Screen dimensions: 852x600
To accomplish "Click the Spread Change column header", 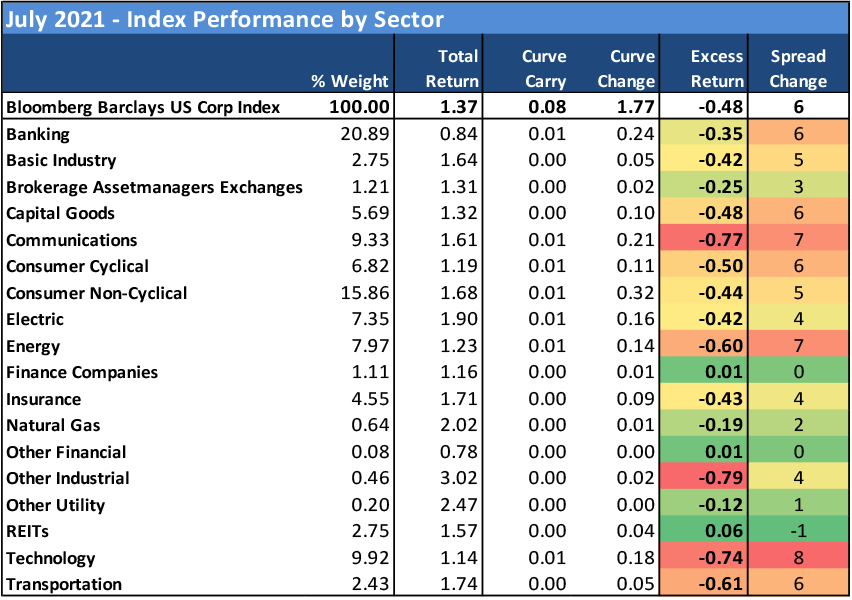I will coord(798,68).
